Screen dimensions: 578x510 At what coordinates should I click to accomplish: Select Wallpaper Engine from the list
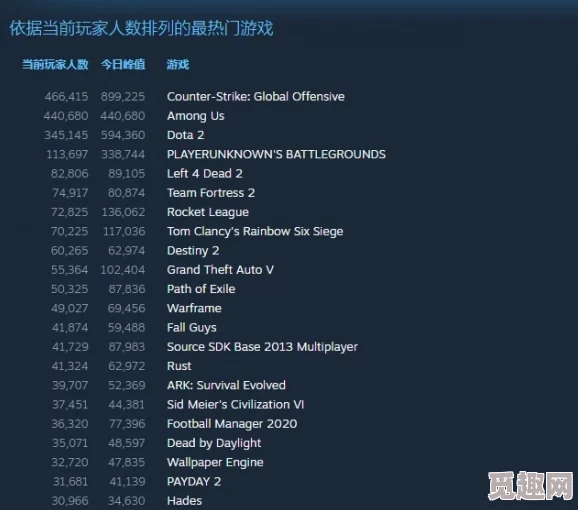coord(215,462)
